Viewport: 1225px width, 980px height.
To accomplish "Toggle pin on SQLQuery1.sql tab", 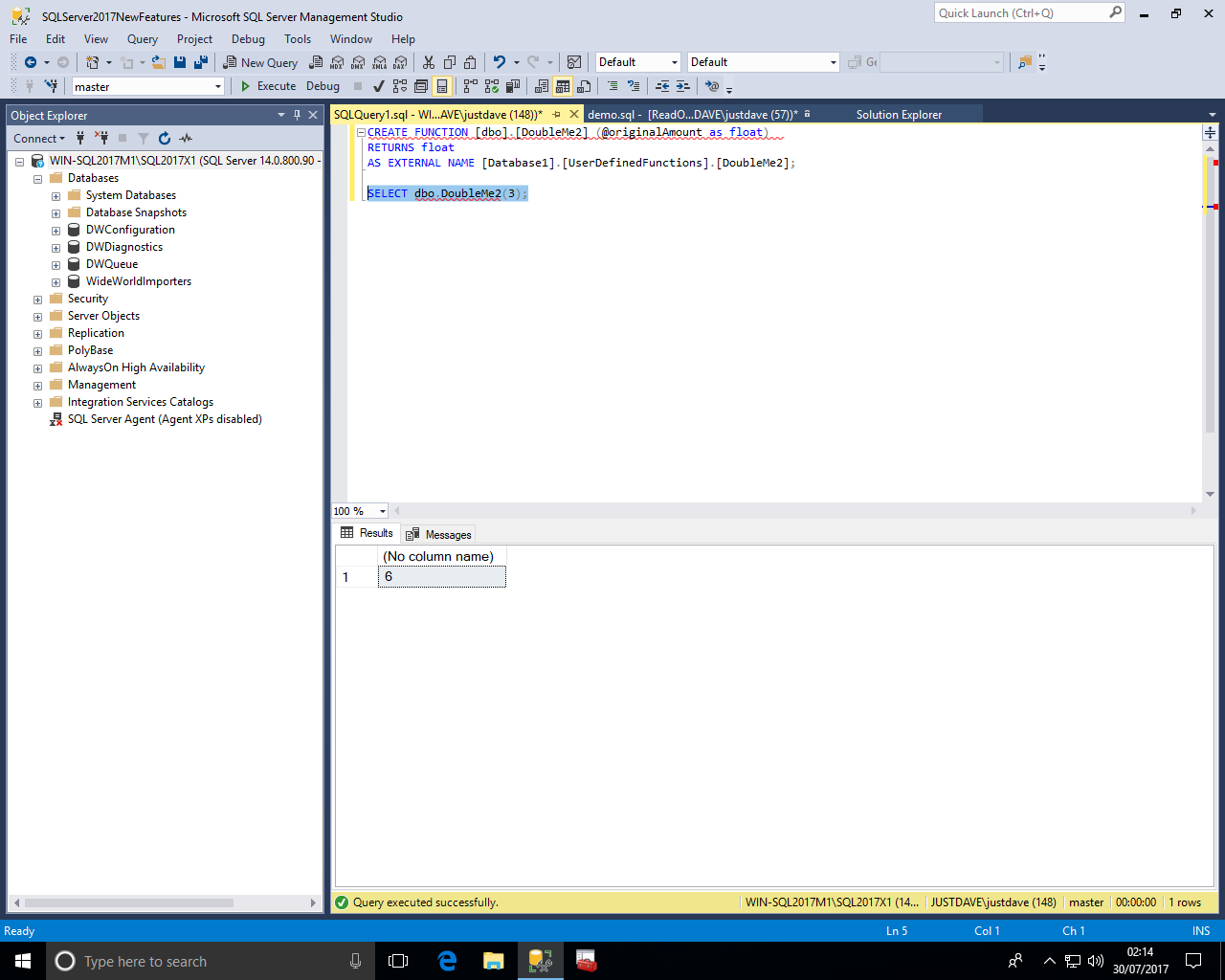I will tap(556, 114).
